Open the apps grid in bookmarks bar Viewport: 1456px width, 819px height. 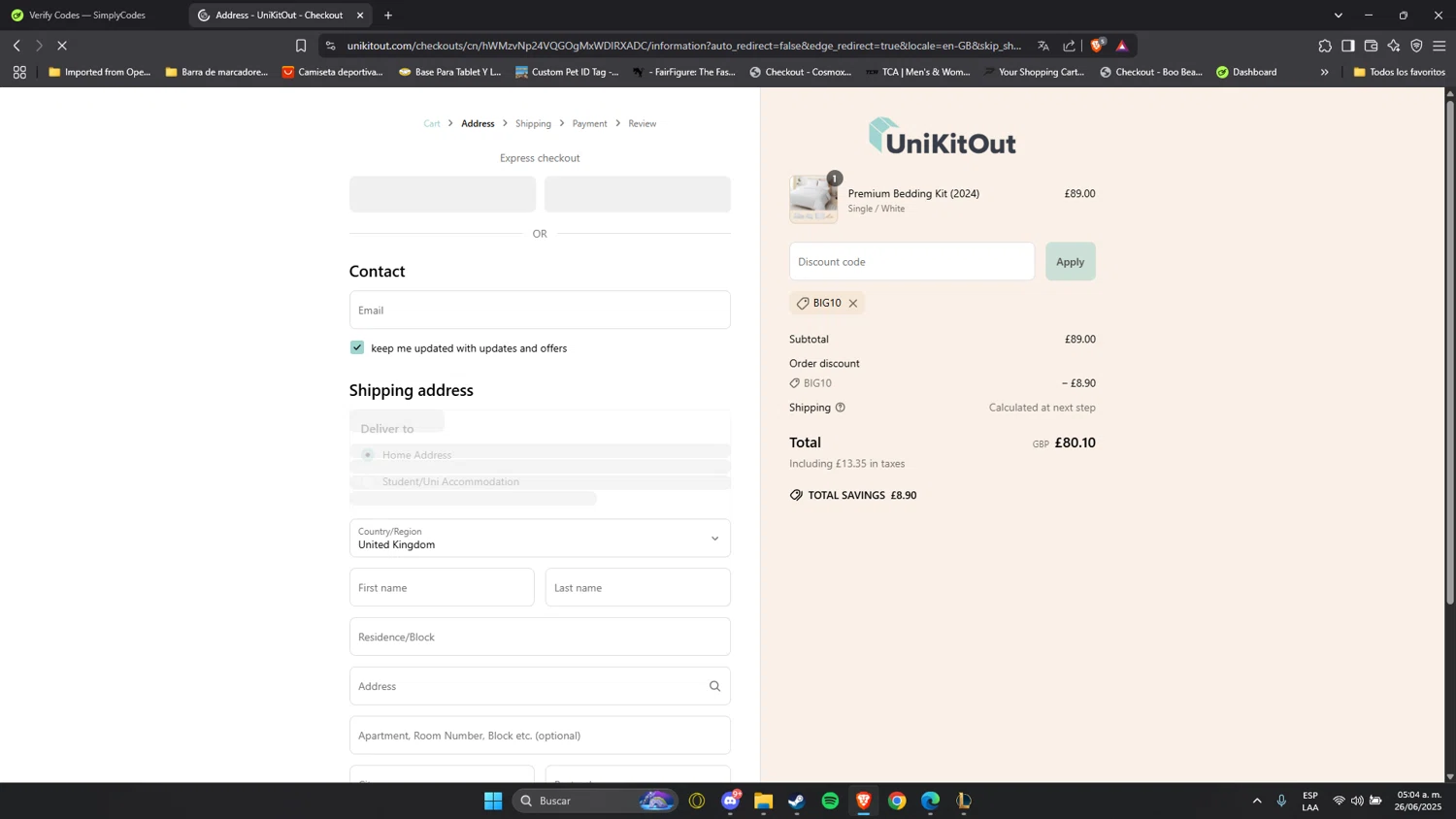[19, 72]
